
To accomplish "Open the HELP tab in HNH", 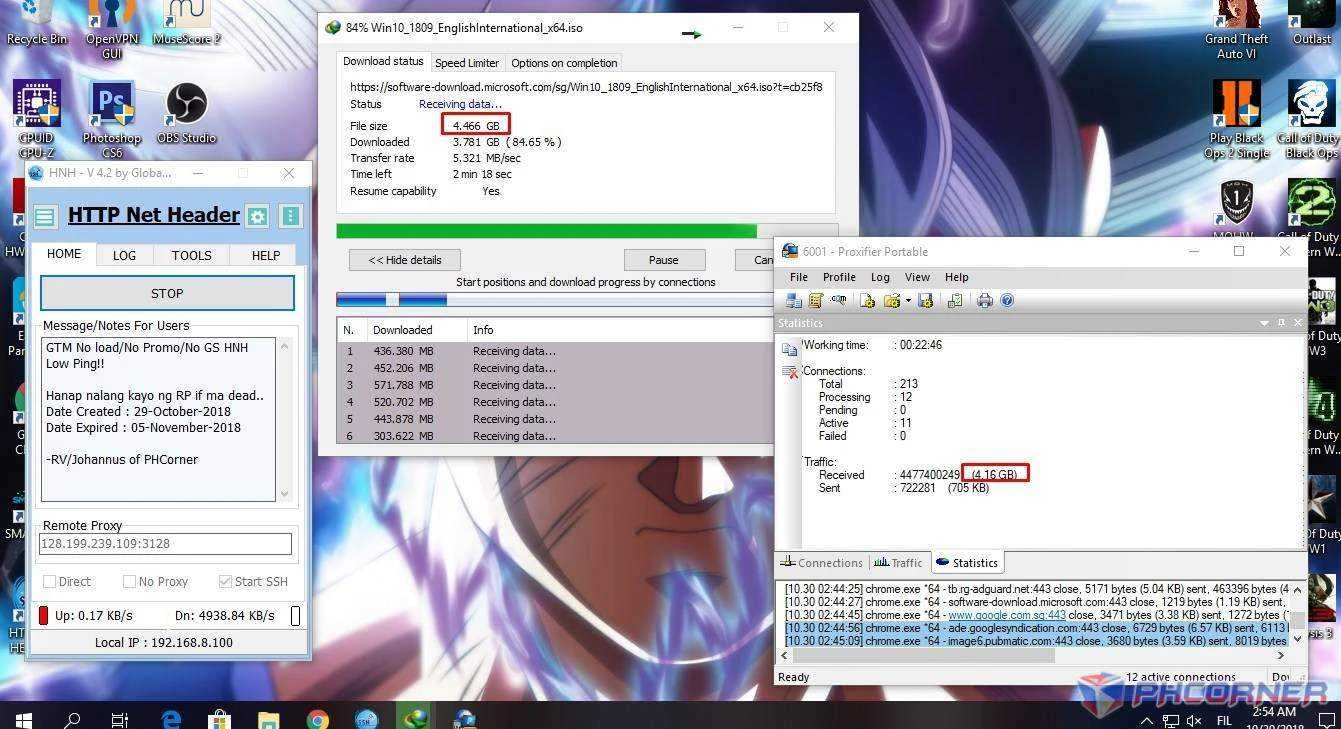I will 265,255.
